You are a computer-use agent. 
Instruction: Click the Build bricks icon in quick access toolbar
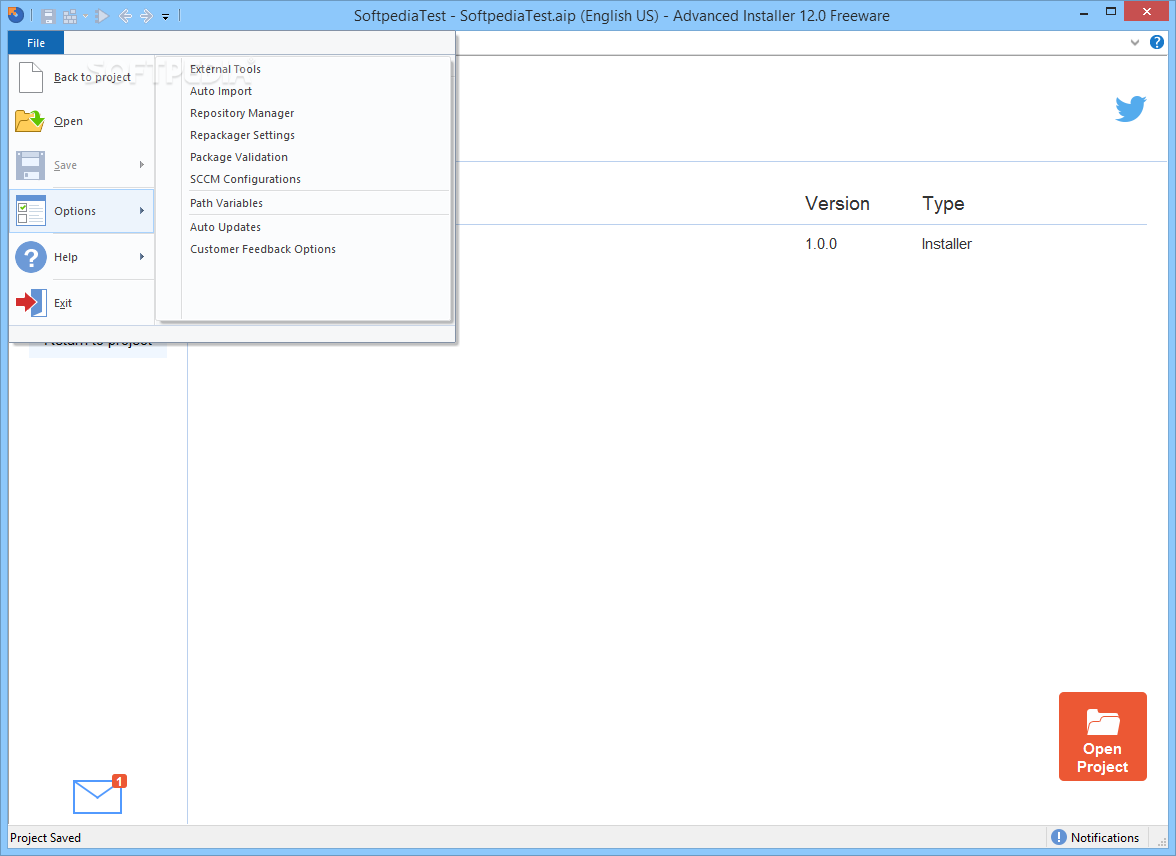point(70,16)
